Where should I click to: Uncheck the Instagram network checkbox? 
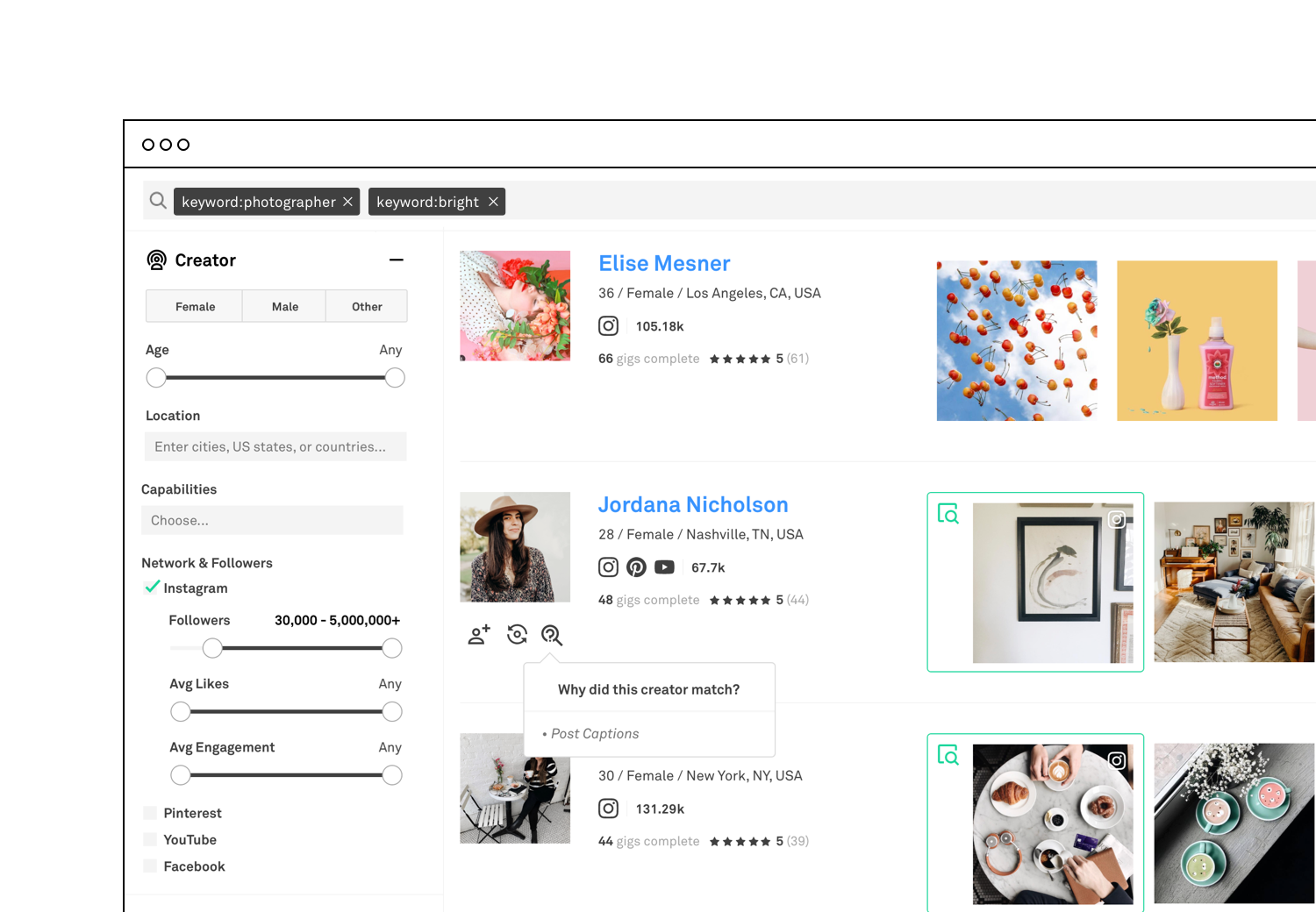[152, 587]
